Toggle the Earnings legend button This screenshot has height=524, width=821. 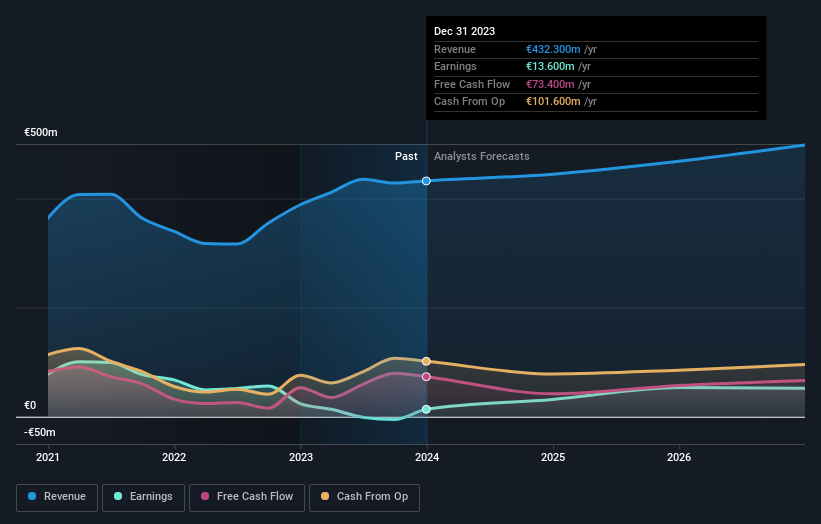[143, 497]
